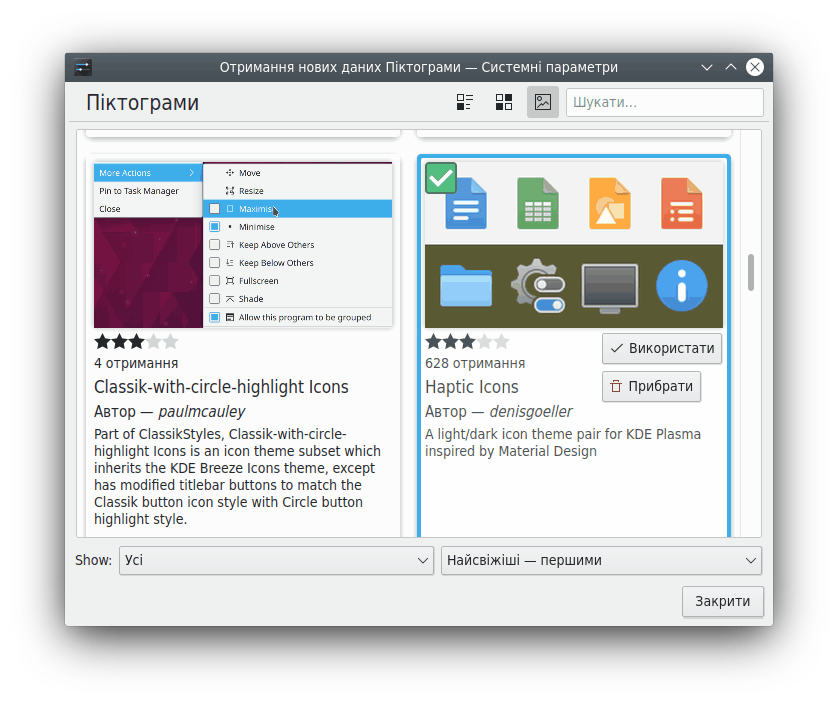Select the preview image view mode
838x703 pixels.
[x=543, y=102]
